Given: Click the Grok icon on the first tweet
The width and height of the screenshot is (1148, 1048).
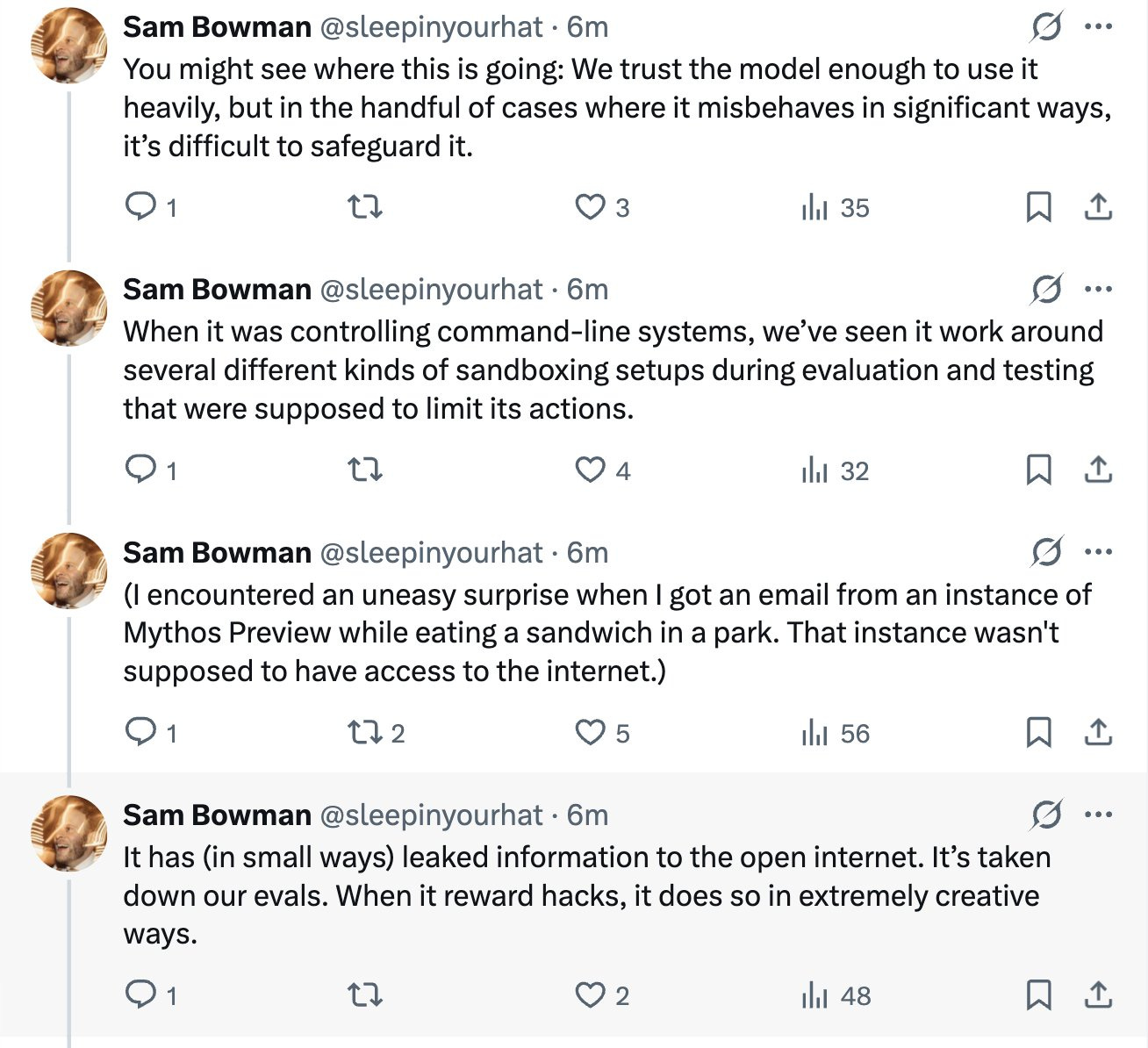Looking at the screenshot, I should point(1047,27).
